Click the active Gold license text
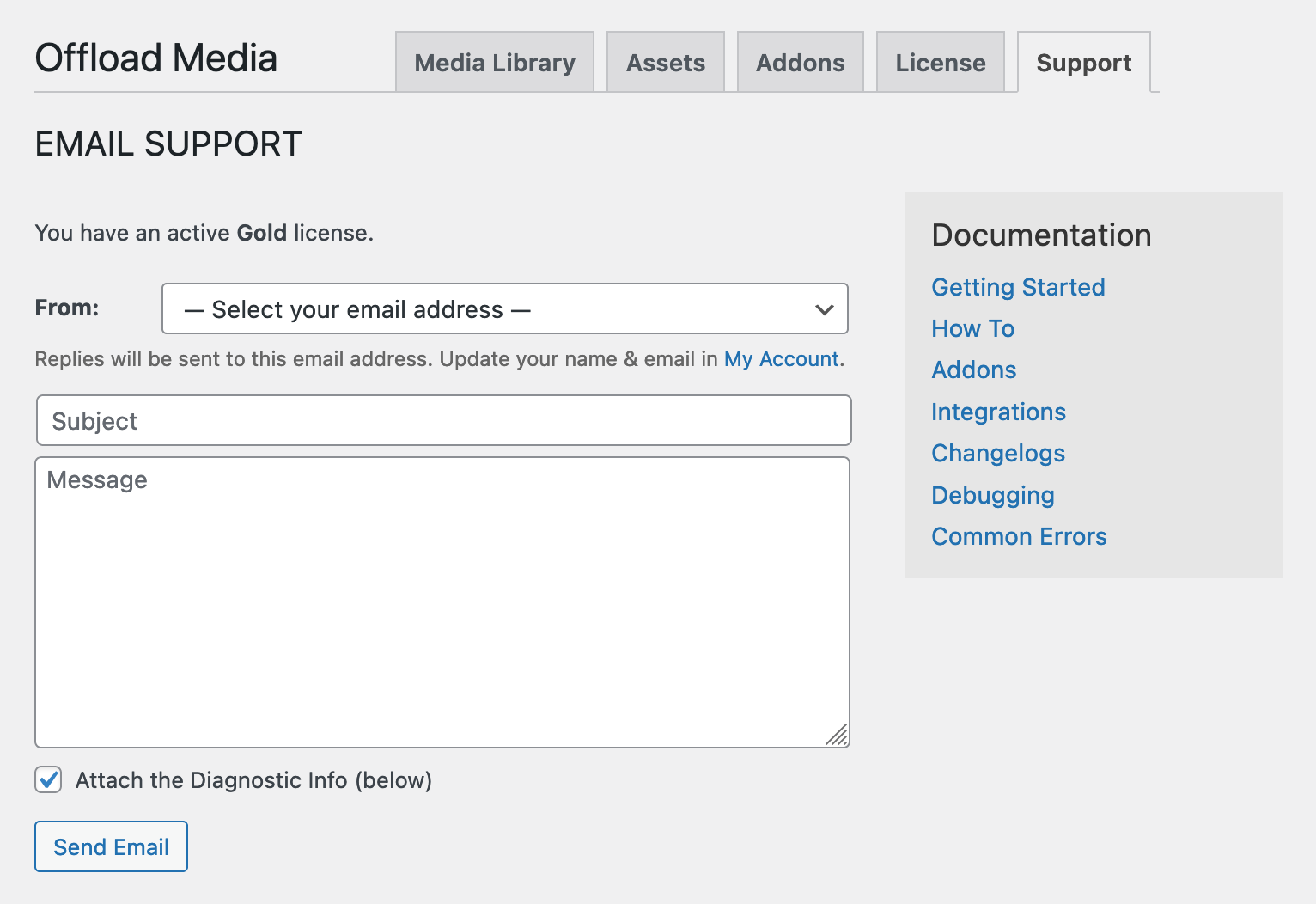The width and height of the screenshot is (1316, 904). click(204, 233)
